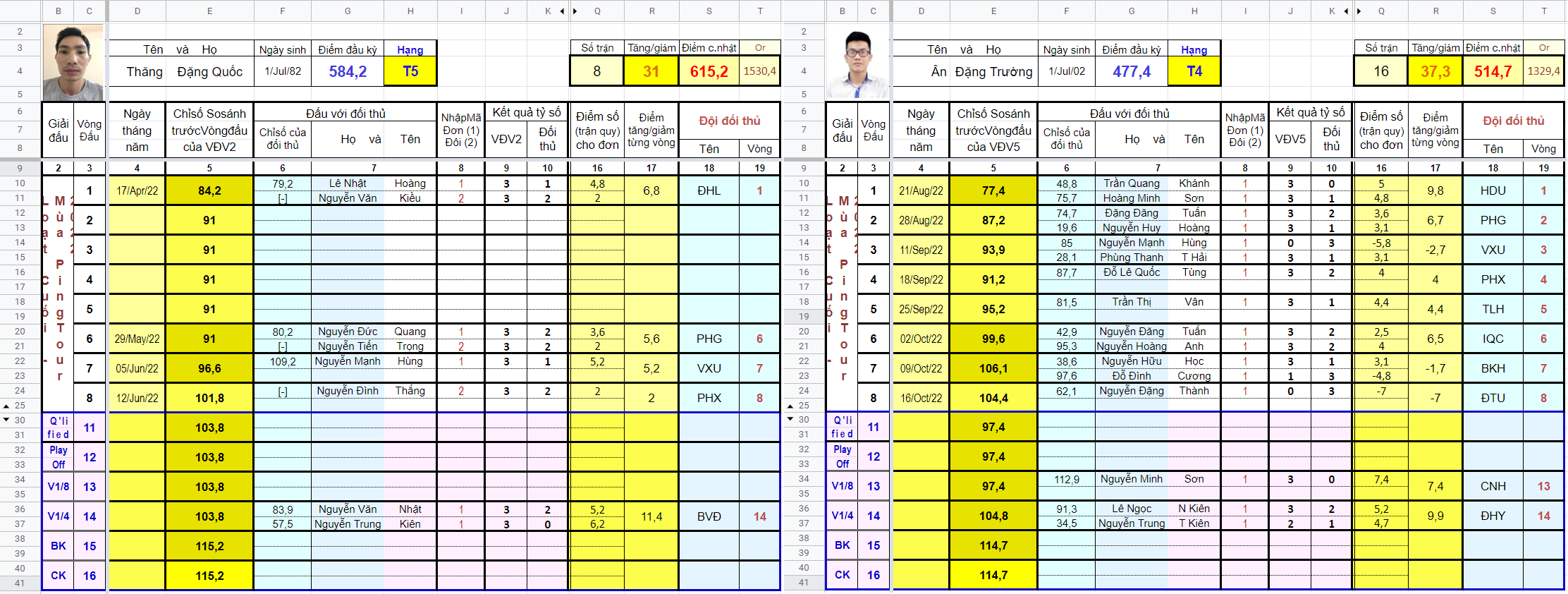Click opponent team cell ĐHL
The height and width of the screenshot is (594, 1568).
pyautogui.click(x=709, y=191)
